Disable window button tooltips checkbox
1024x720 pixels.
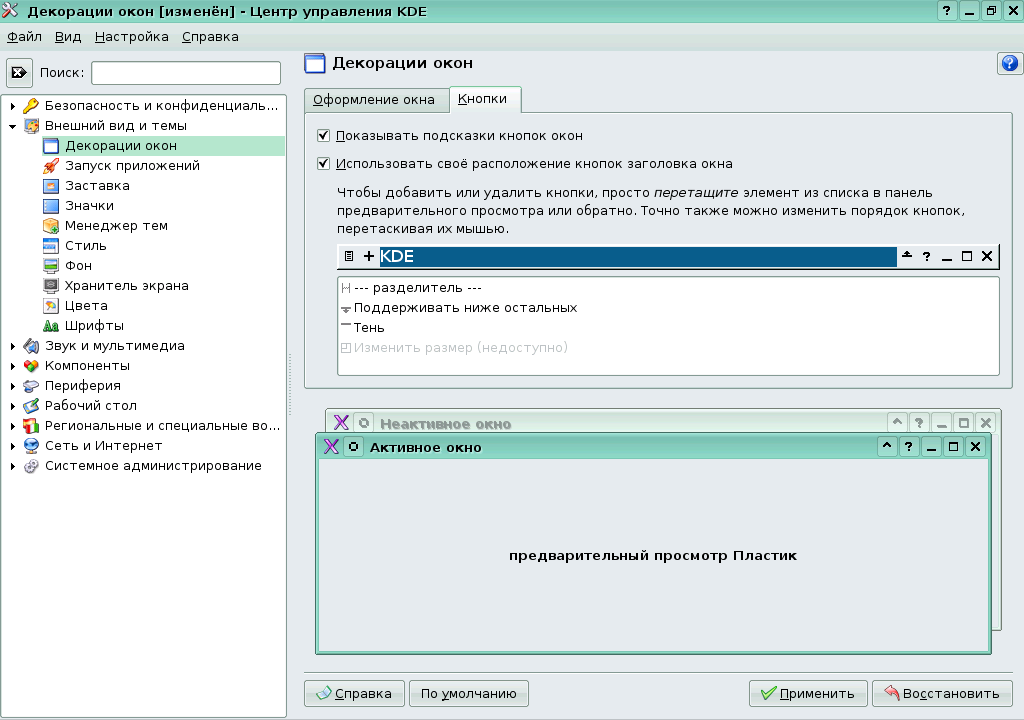pos(323,136)
